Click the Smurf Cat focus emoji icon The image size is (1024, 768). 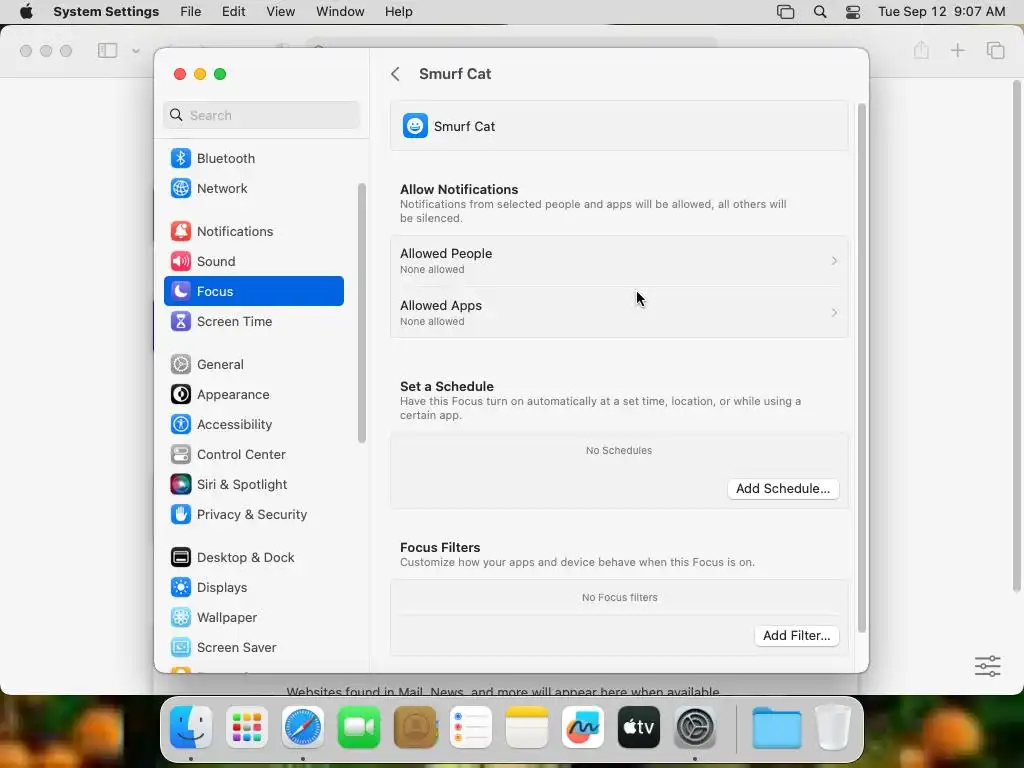(415, 126)
